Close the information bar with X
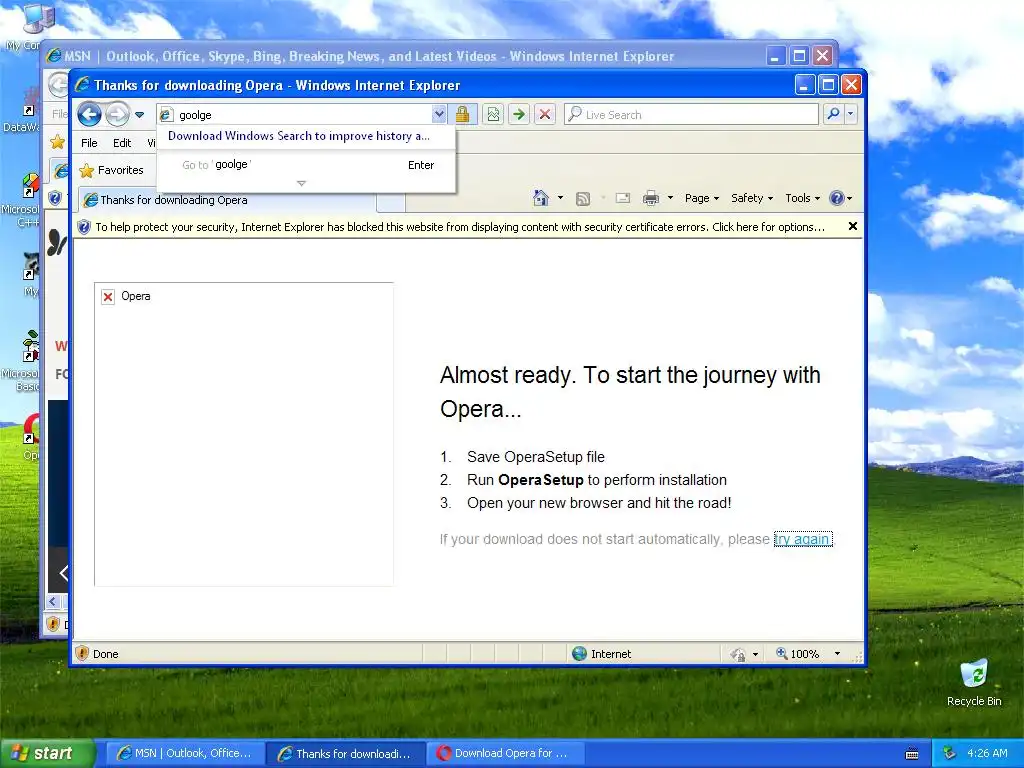 [x=852, y=226]
